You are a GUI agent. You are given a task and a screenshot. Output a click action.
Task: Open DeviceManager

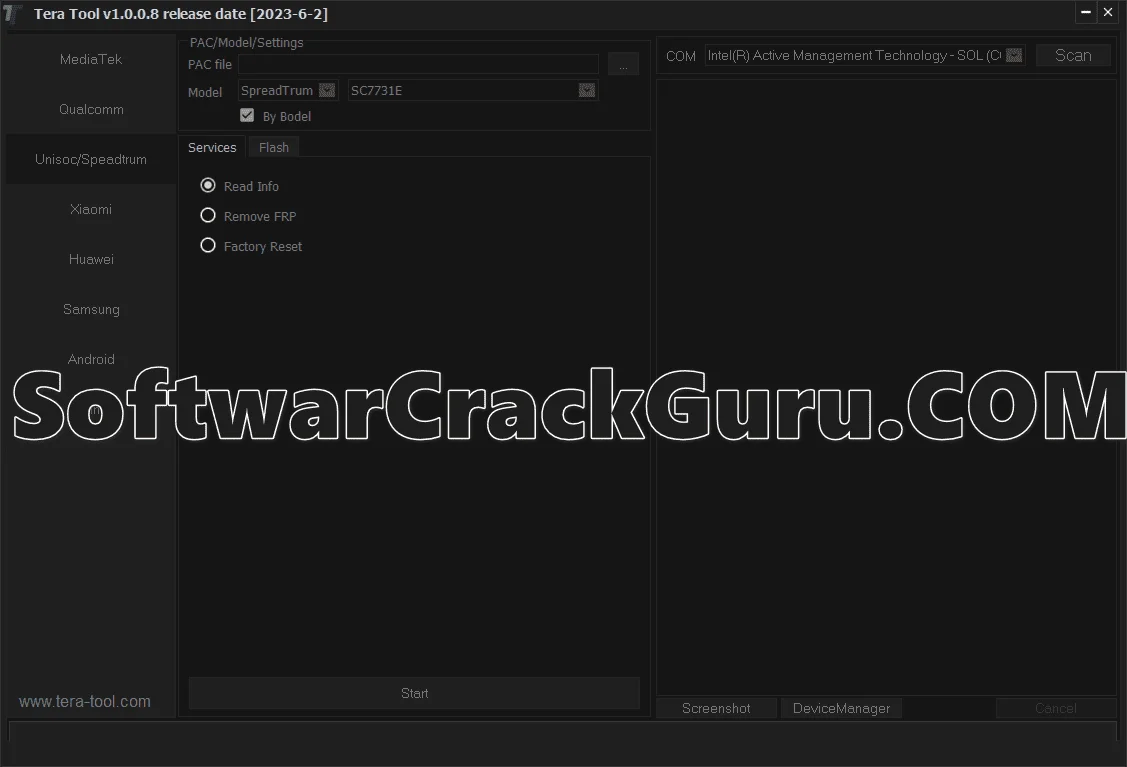pos(841,708)
